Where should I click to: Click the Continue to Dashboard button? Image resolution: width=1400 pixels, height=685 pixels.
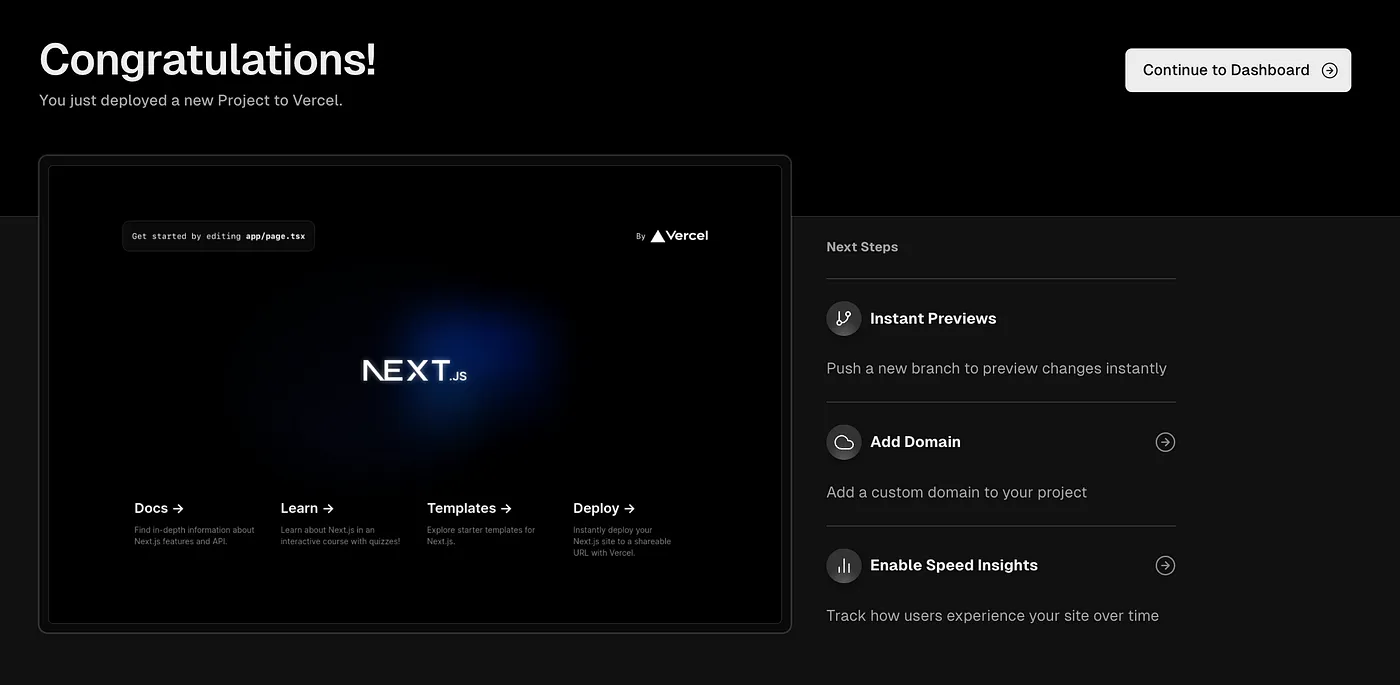click(1238, 70)
